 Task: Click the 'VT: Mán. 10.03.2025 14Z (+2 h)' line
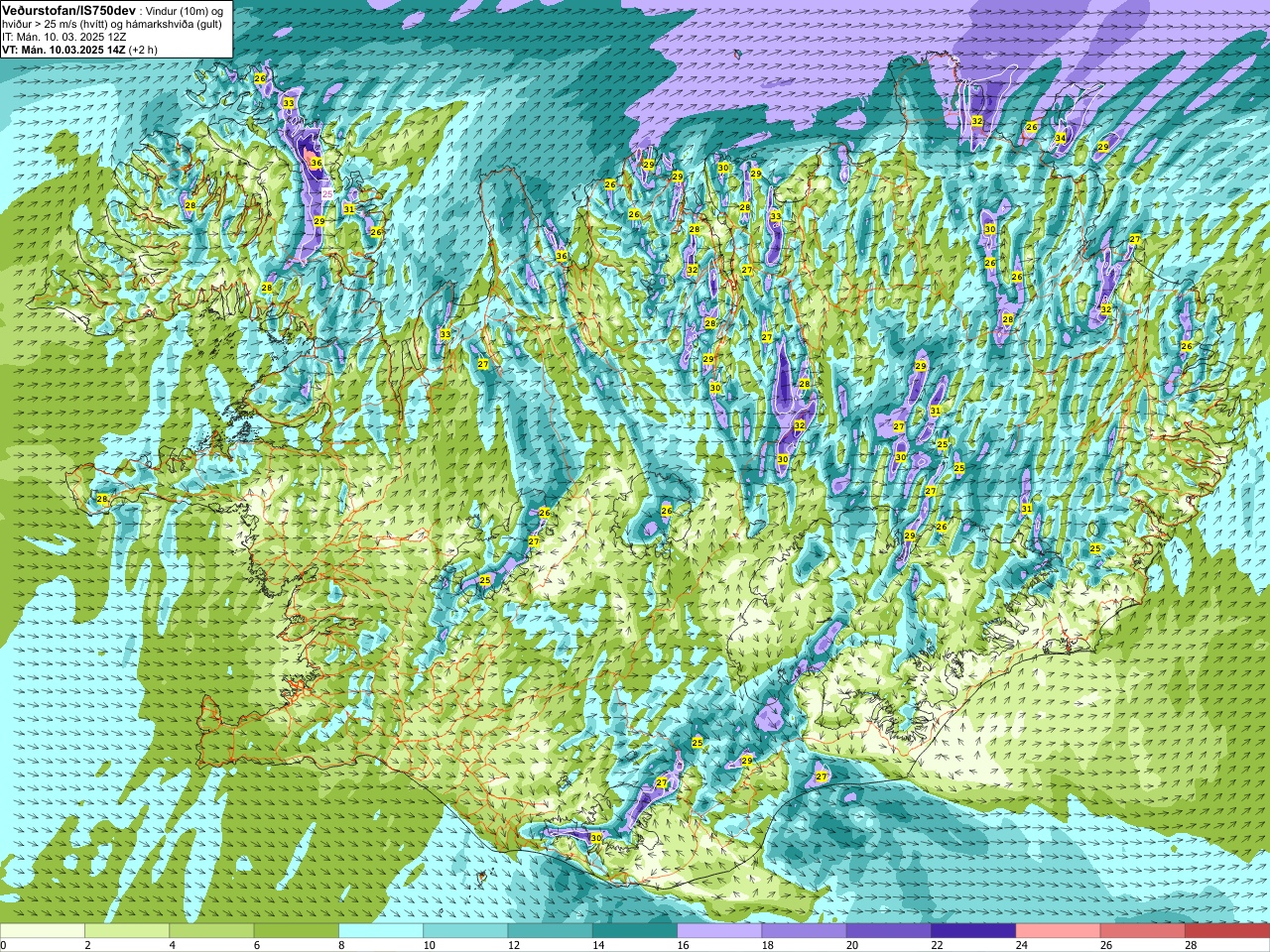pyautogui.click(x=79, y=50)
